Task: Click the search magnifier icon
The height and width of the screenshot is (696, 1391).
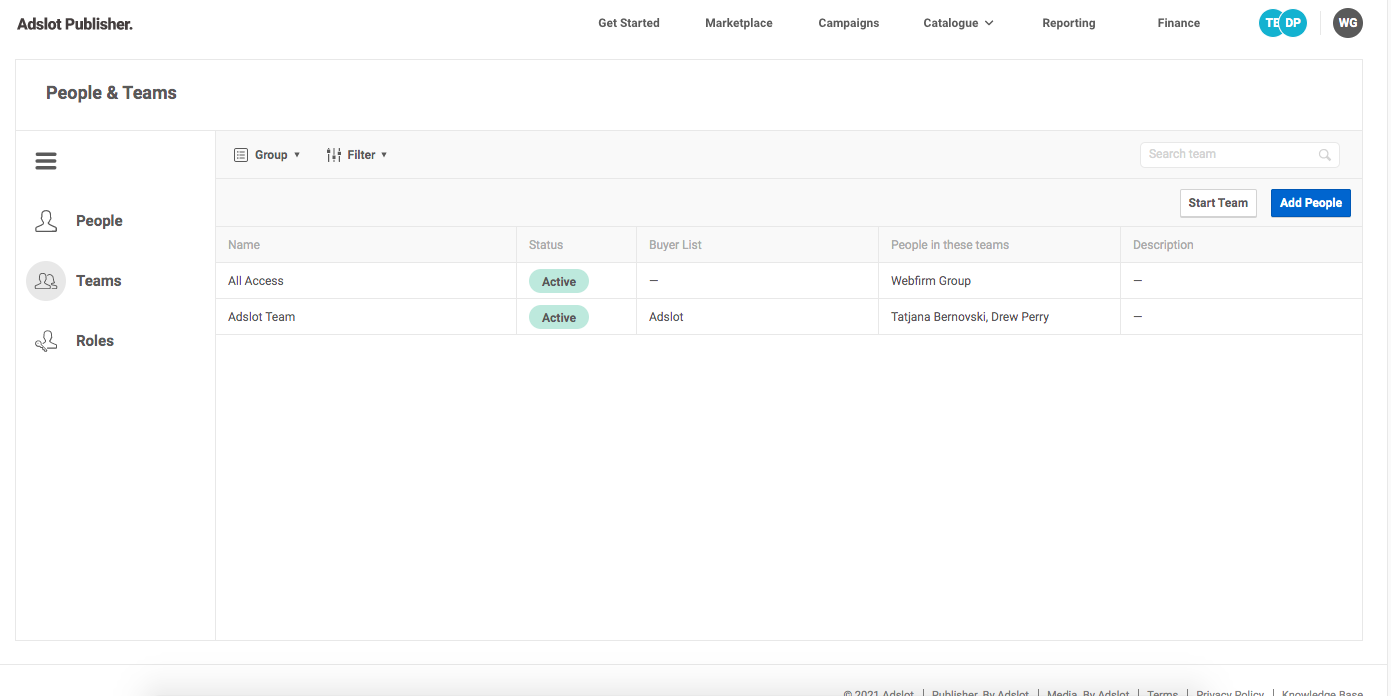Action: pyautogui.click(x=1325, y=155)
